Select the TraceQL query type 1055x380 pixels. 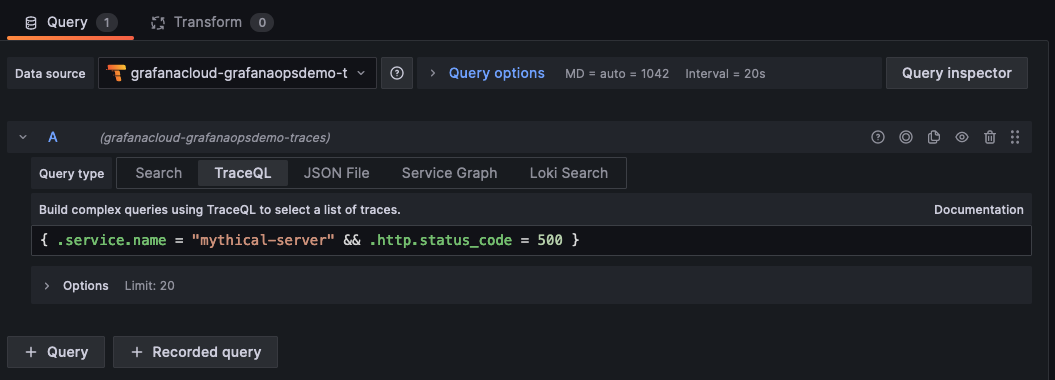click(x=243, y=173)
